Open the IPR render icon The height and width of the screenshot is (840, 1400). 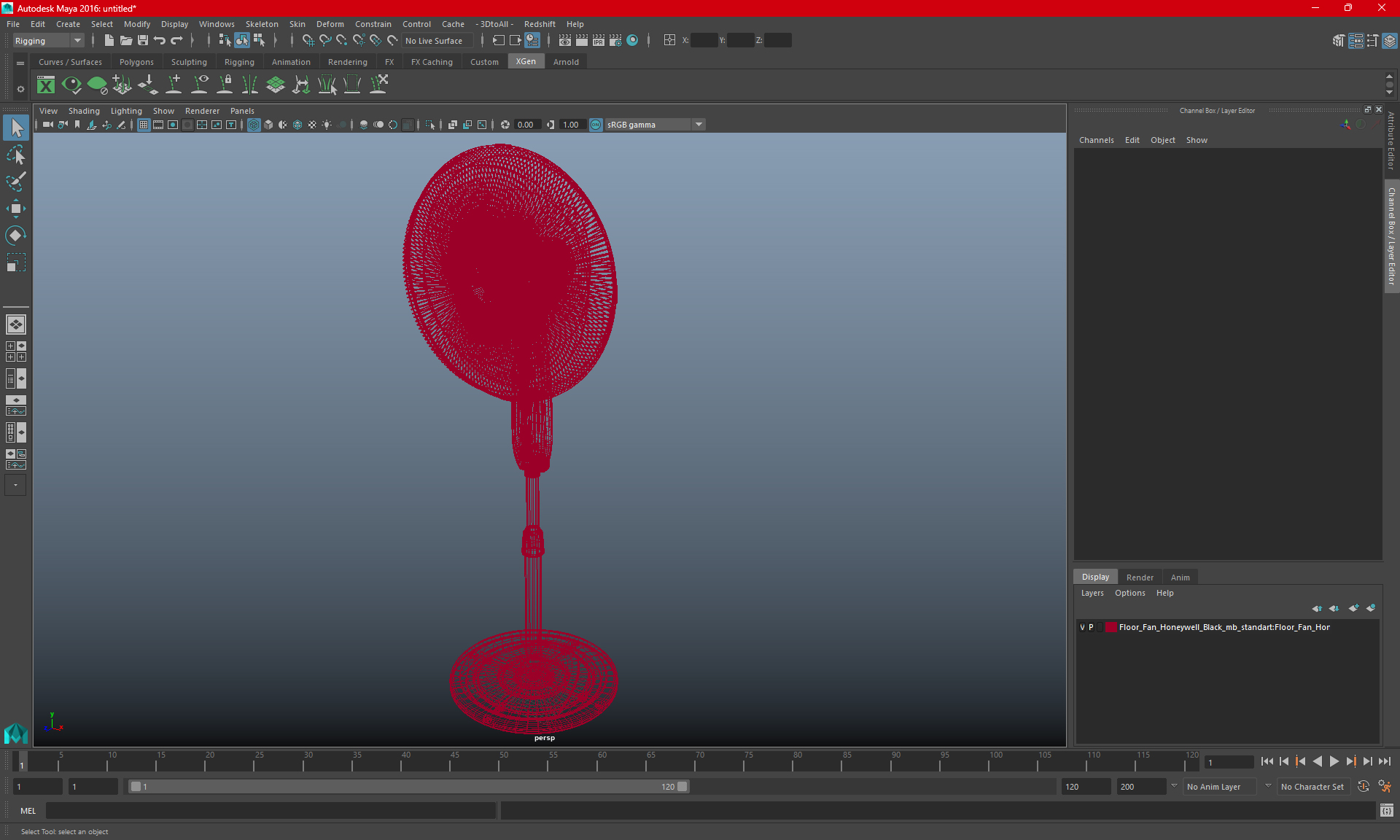pos(599,41)
